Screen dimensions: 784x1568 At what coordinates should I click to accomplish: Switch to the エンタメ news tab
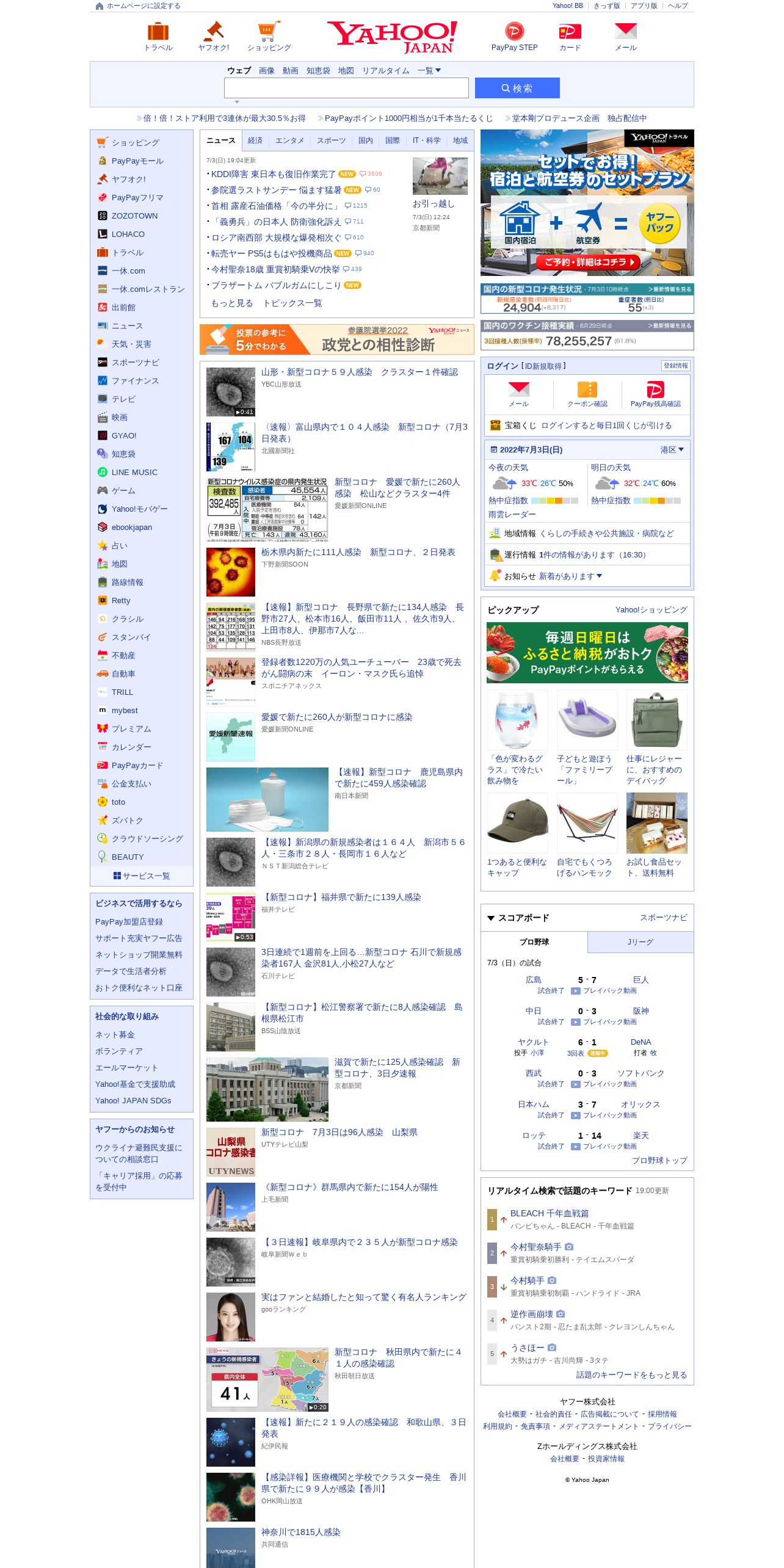(x=289, y=140)
